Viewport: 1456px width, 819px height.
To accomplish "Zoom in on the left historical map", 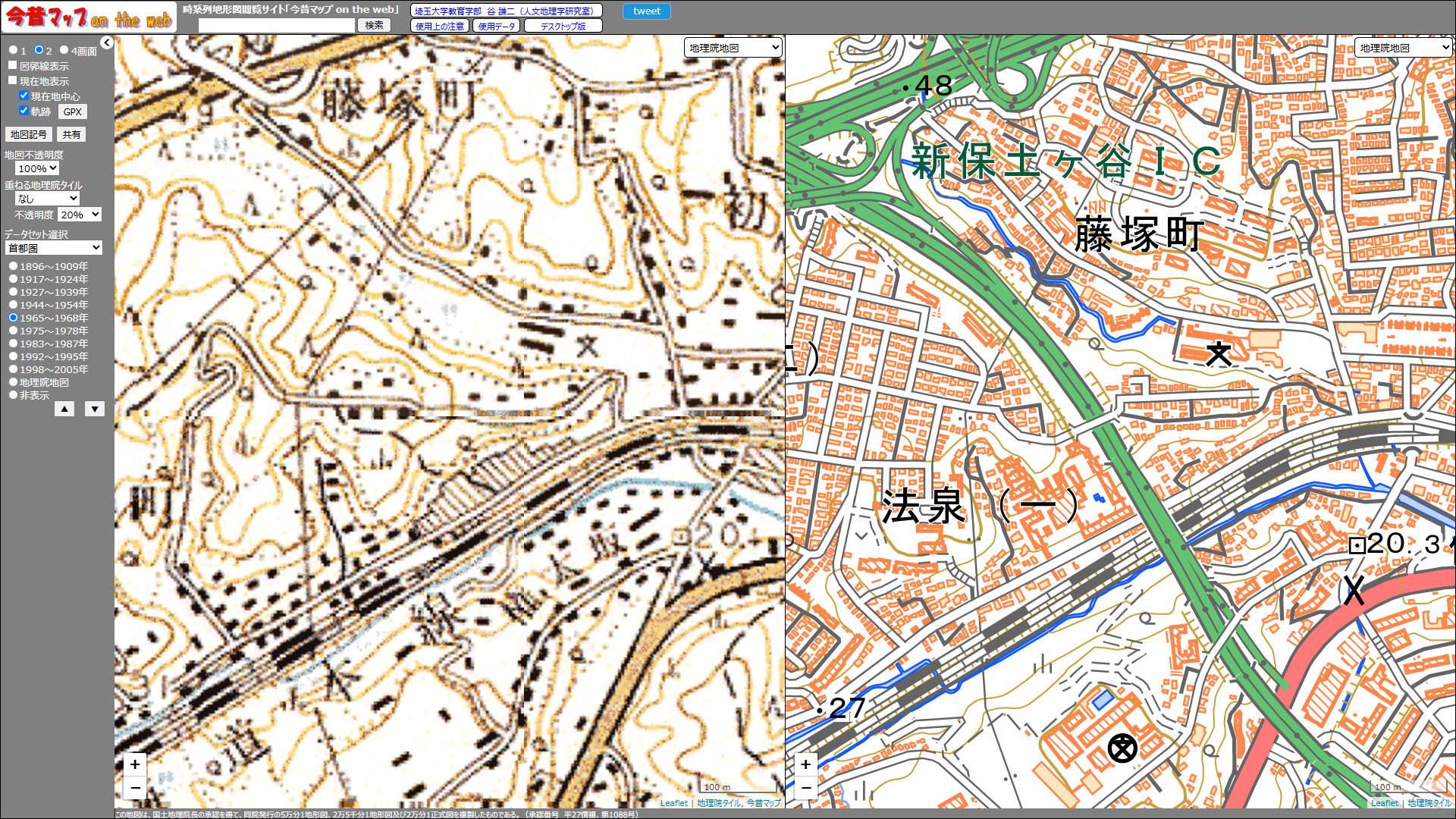I will [x=135, y=764].
